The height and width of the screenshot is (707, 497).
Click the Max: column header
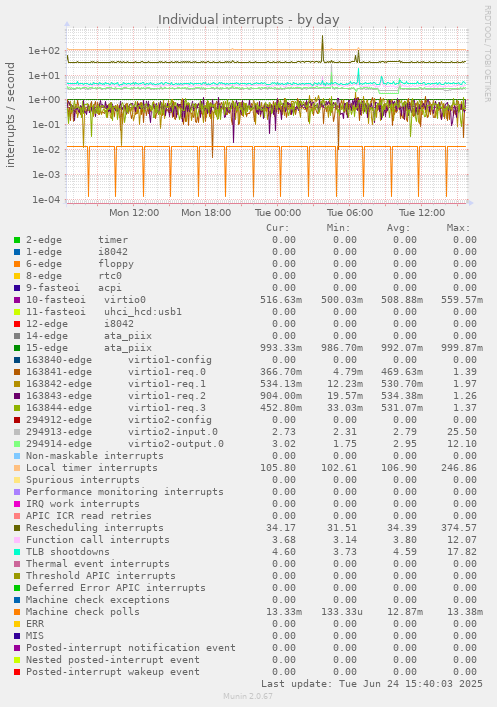pyautogui.click(x=459, y=228)
